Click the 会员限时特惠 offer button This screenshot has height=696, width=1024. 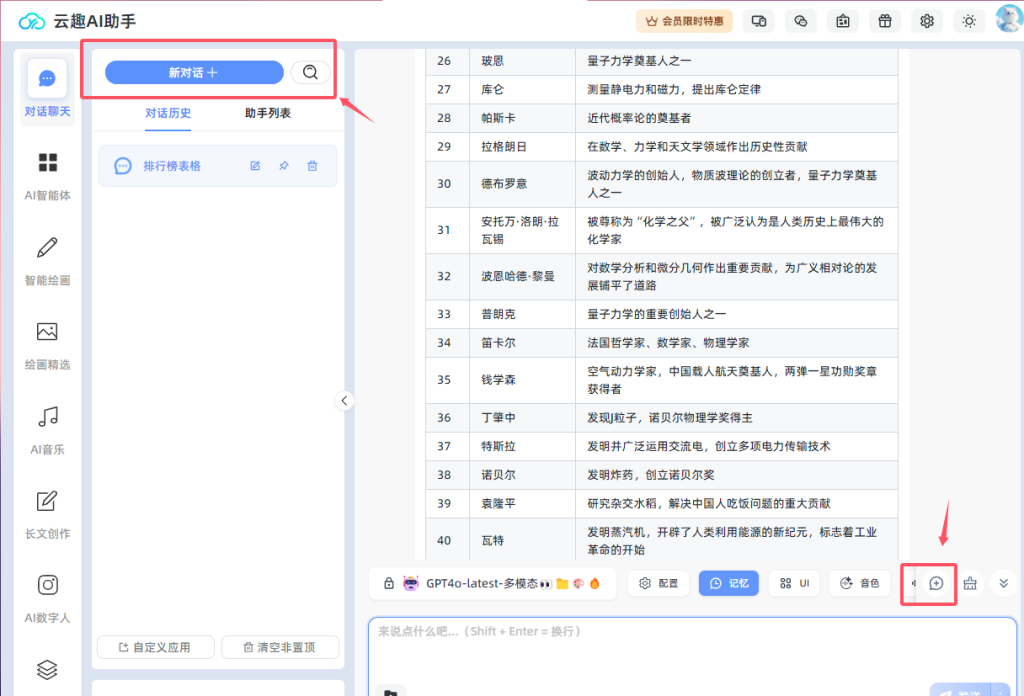[x=684, y=21]
